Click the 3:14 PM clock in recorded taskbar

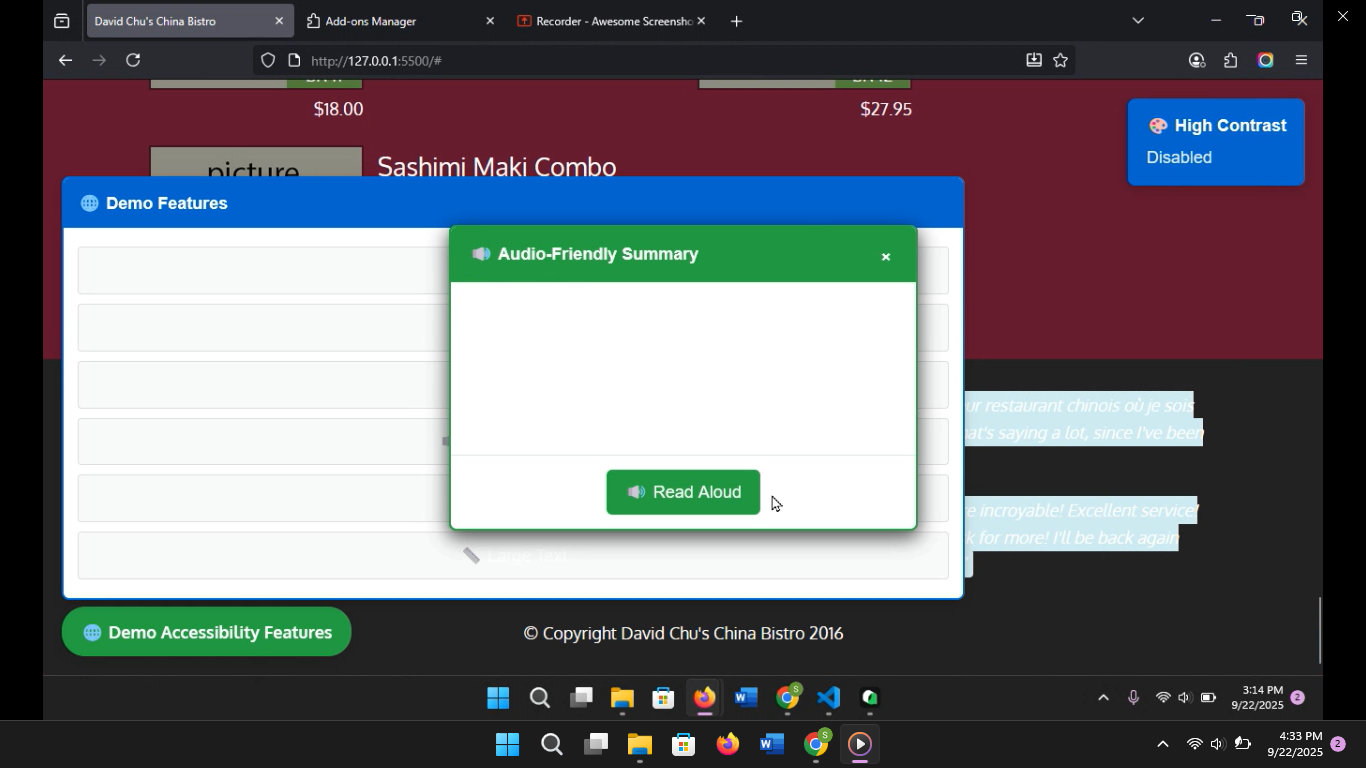[1258, 698]
